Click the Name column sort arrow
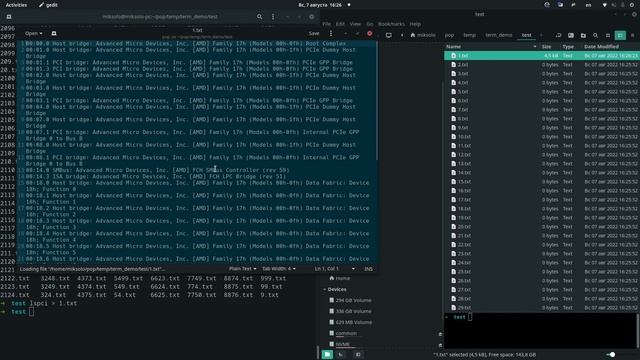The width and height of the screenshot is (640, 360). (535, 47)
